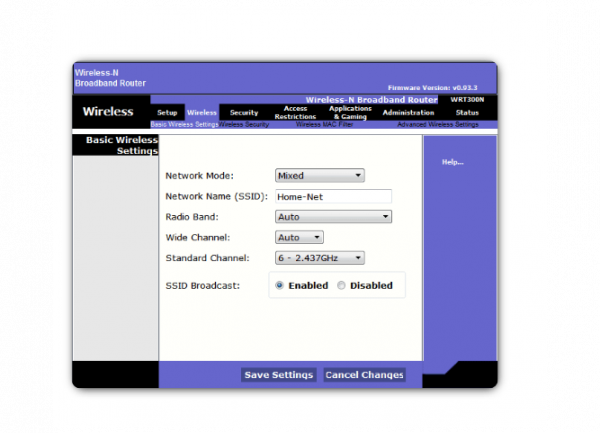The height and width of the screenshot is (433, 600).
Task: Open Wireless Security sub-tab
Action: (x=244, y=125)
